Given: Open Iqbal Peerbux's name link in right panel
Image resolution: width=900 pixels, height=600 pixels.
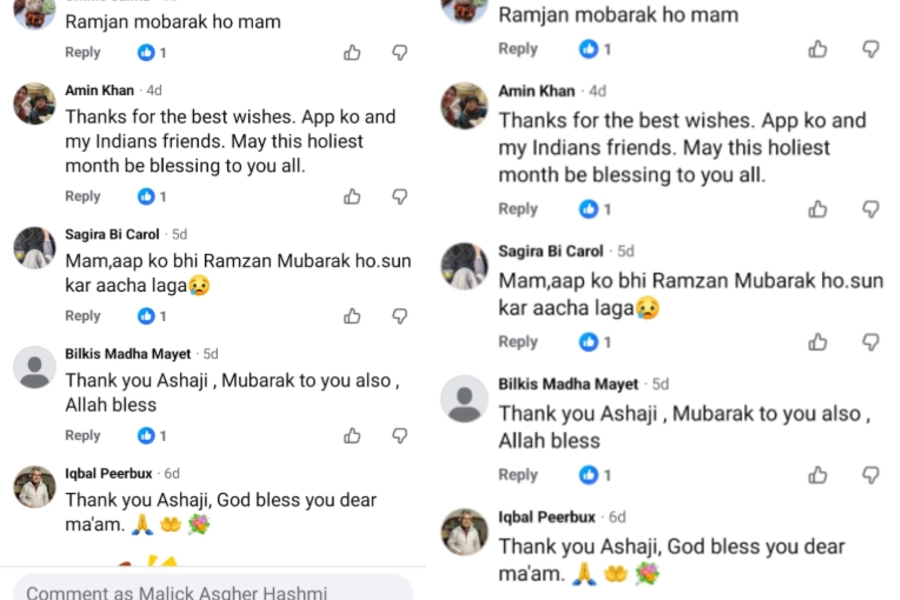Looking at the screenshot, I should (x=546, y=517).
